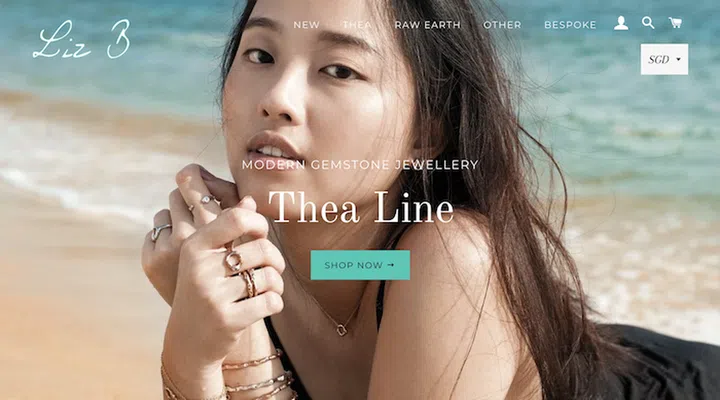Click the rose gold rings on fingers
The width and height of the screenshot is (720, 400).
[x=241, y=271]
